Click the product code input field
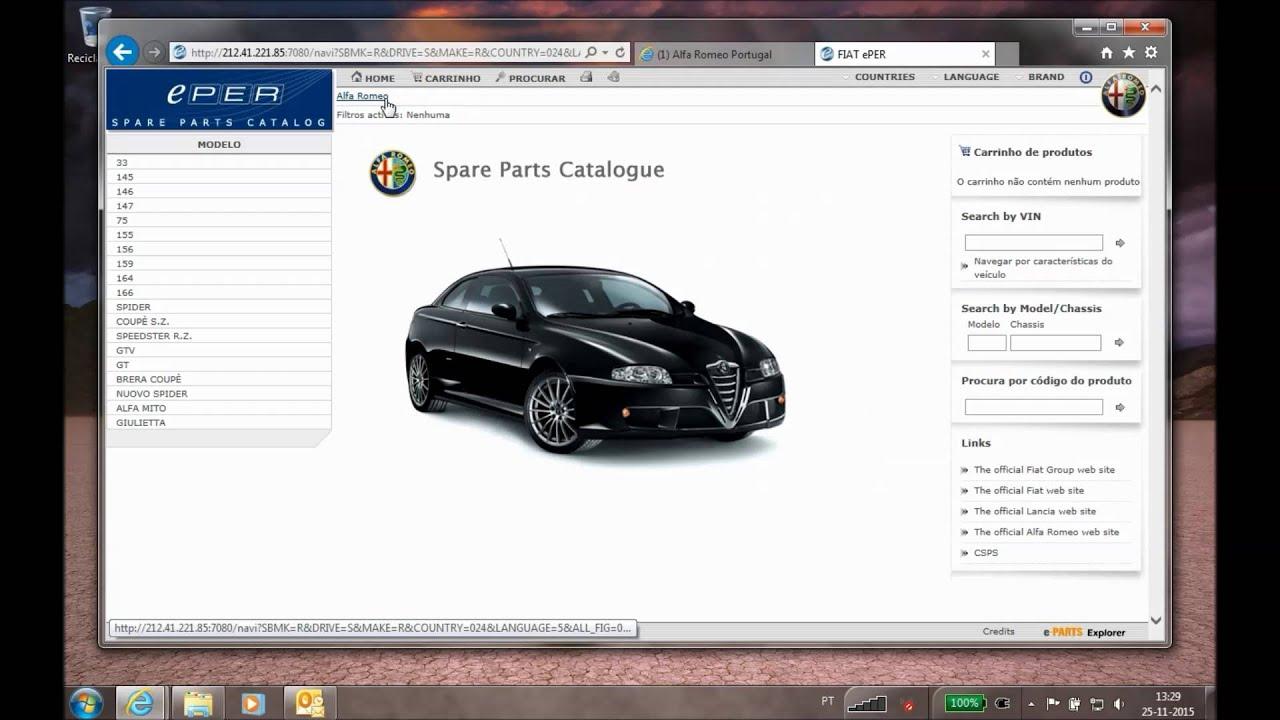Viewport: 1280px width, 720px height. coord(1033,407)
